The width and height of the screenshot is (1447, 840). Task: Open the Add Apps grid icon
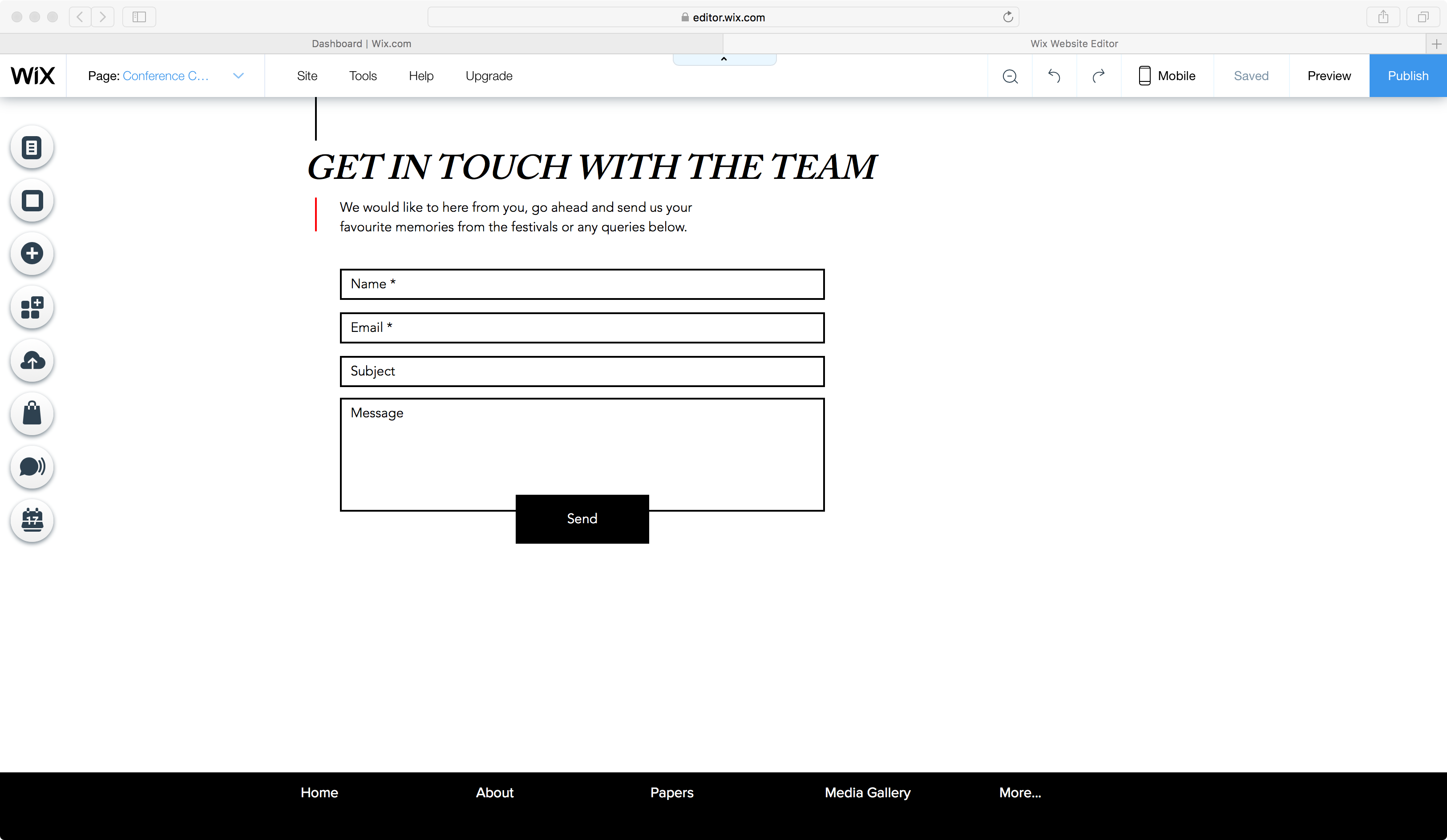coord(32,307)
